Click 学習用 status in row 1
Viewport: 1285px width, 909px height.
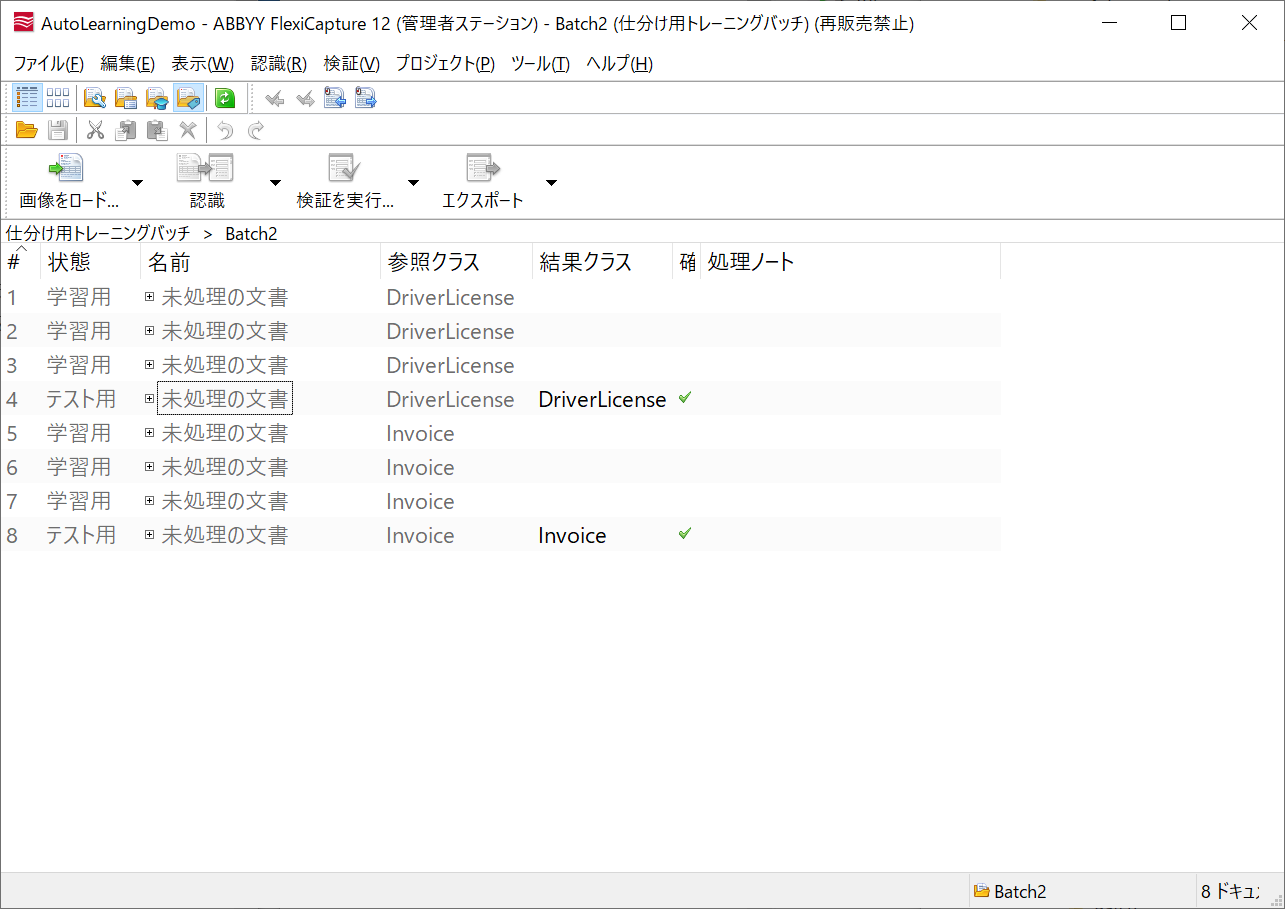(79, 297)
